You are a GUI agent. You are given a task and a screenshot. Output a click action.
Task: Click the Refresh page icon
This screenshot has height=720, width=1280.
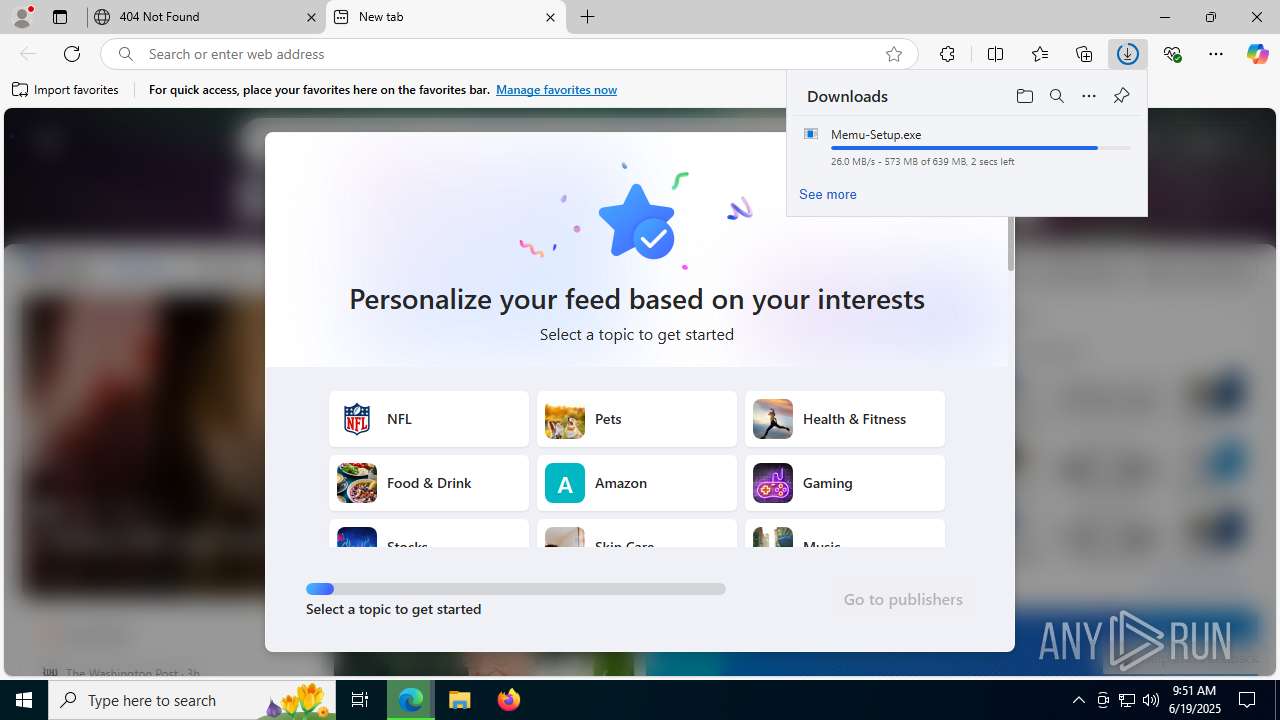pyautogui.click(x=72, y=54)
